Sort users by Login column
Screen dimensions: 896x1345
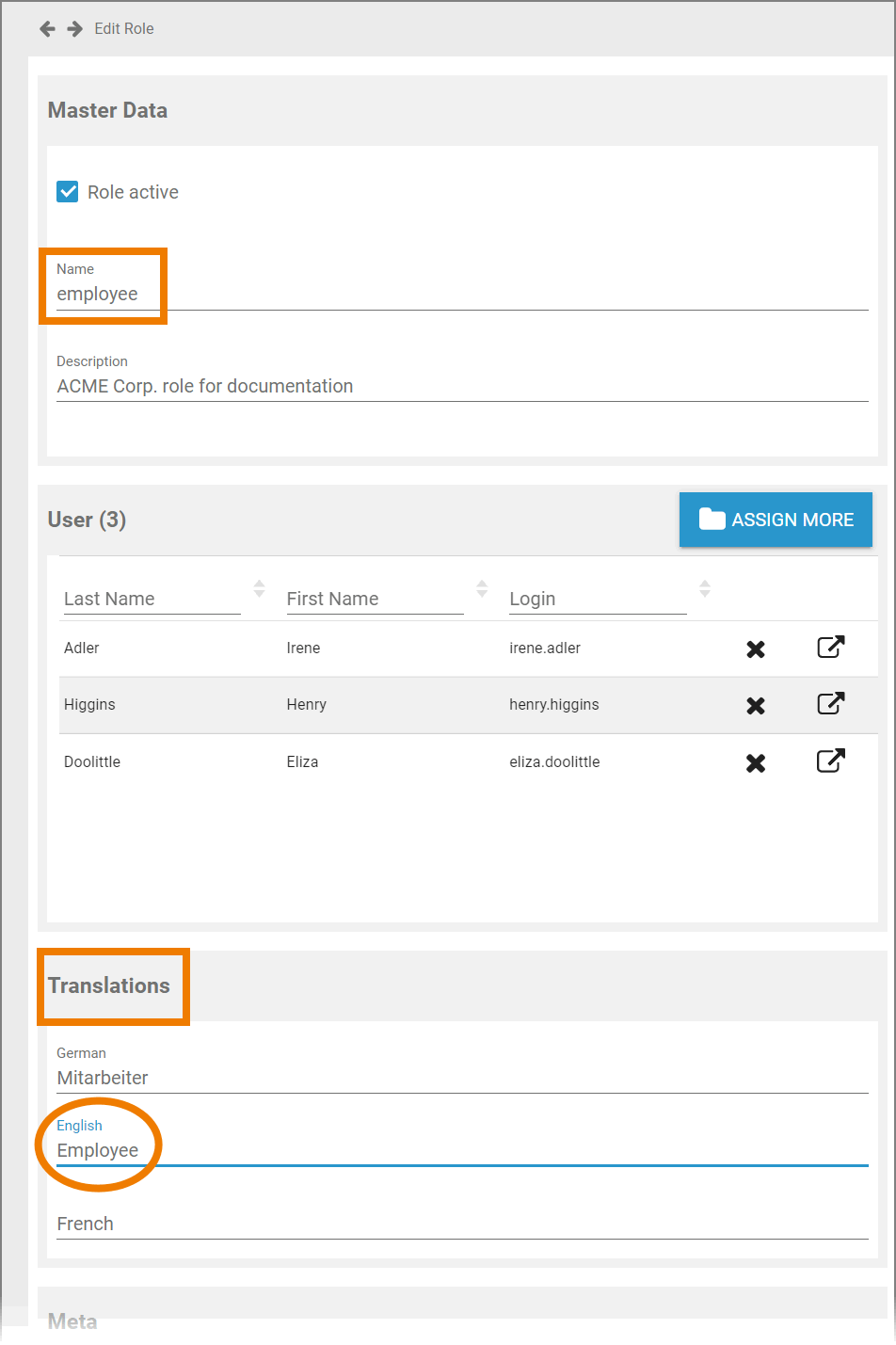705,589
